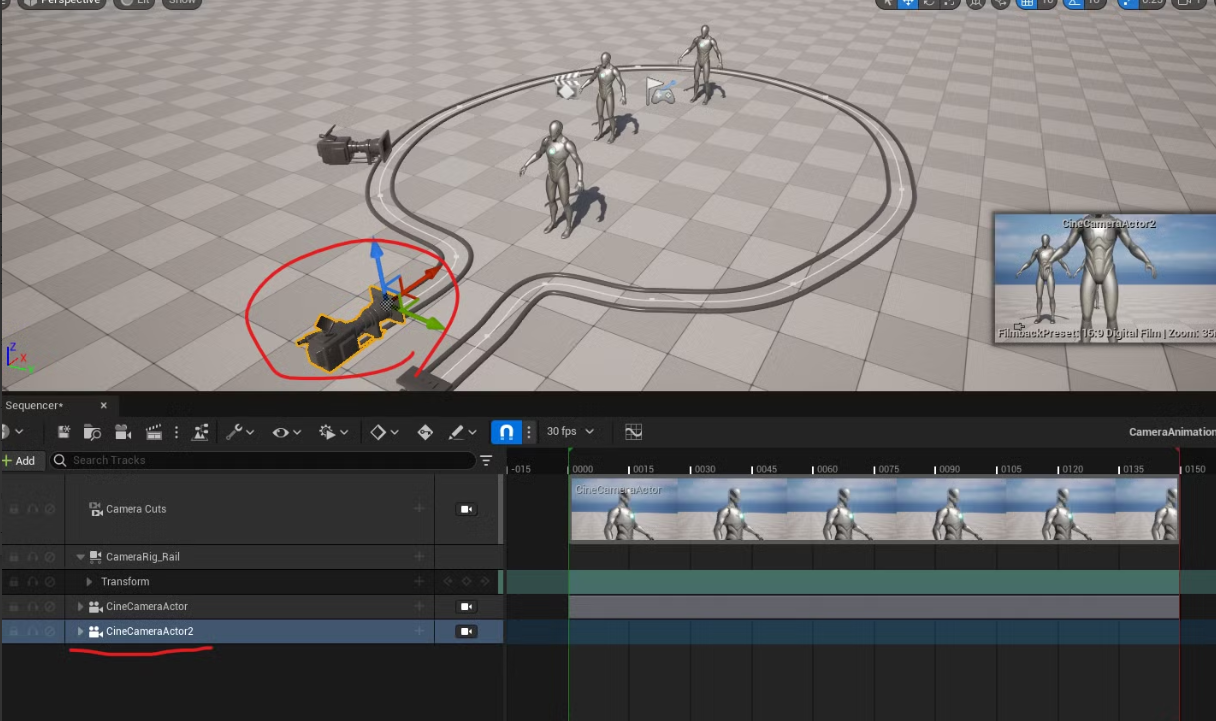Click the green axis gizmo arrow
1216x721 pixels.
pyautogui.click(x=425, y=320)
